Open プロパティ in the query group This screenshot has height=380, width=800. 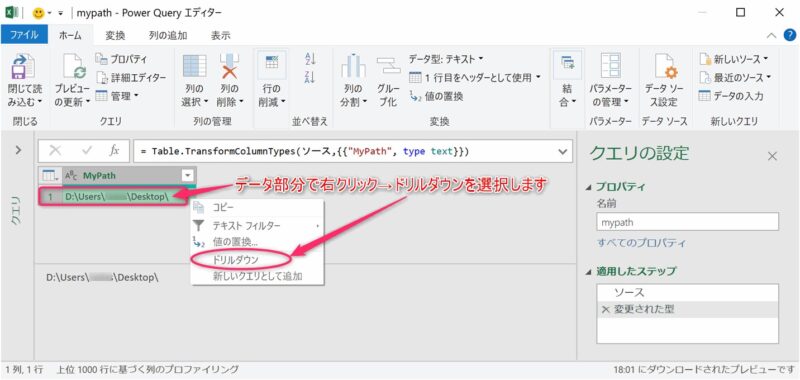coord(121,59)
